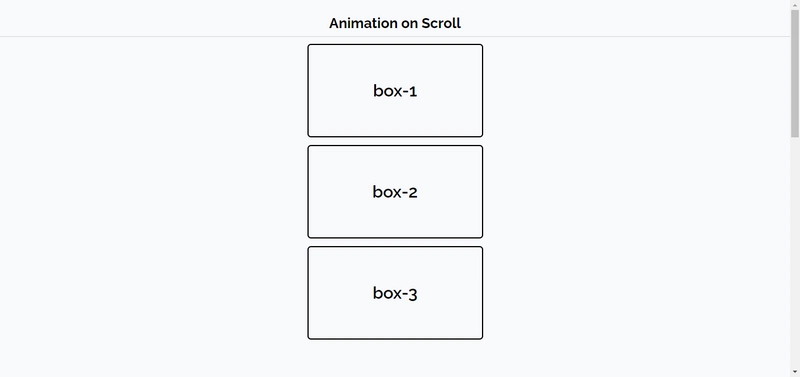Click the gap between box-2 and box-3
The image size is (800, 377).
pos(395,242)
